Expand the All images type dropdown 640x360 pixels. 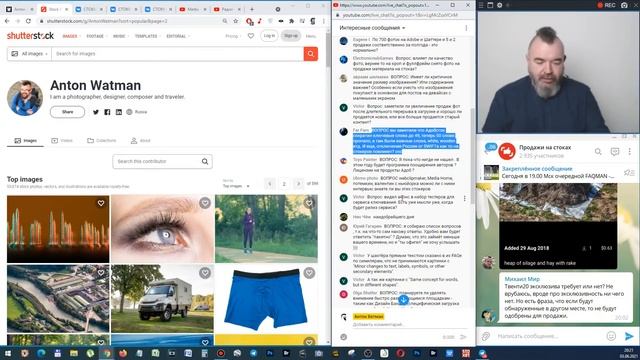[29, 53]
